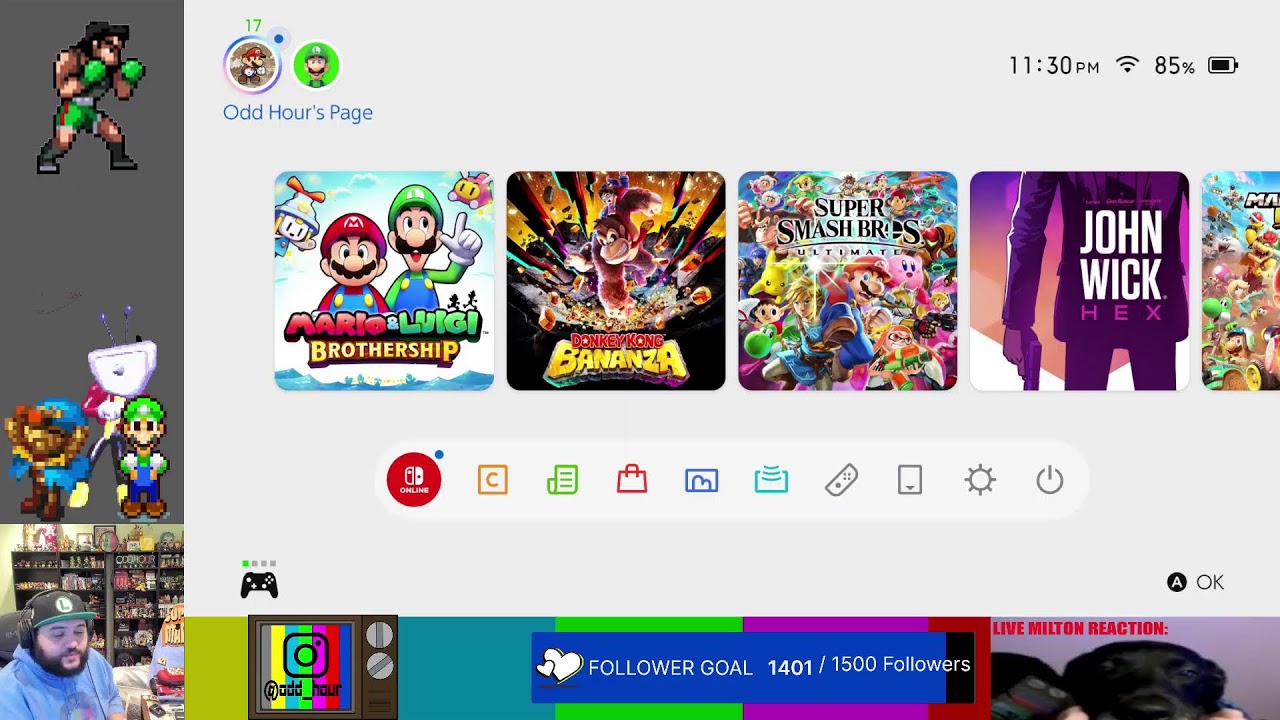Screen dimensions: 1280x720
Task: Click the Live Milton Reaction video
Action: [1135, 668]
